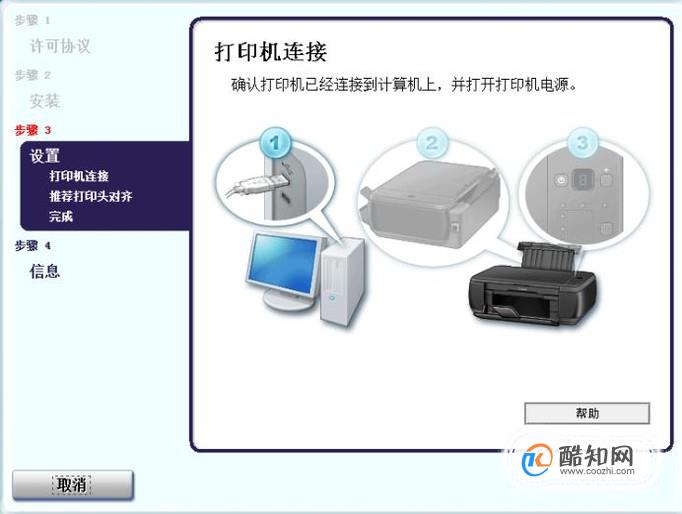The height and width of the screenshot is (514, 682).
Task: Select 推荐打印头对齐 in the sidebar
Action: 90,196
